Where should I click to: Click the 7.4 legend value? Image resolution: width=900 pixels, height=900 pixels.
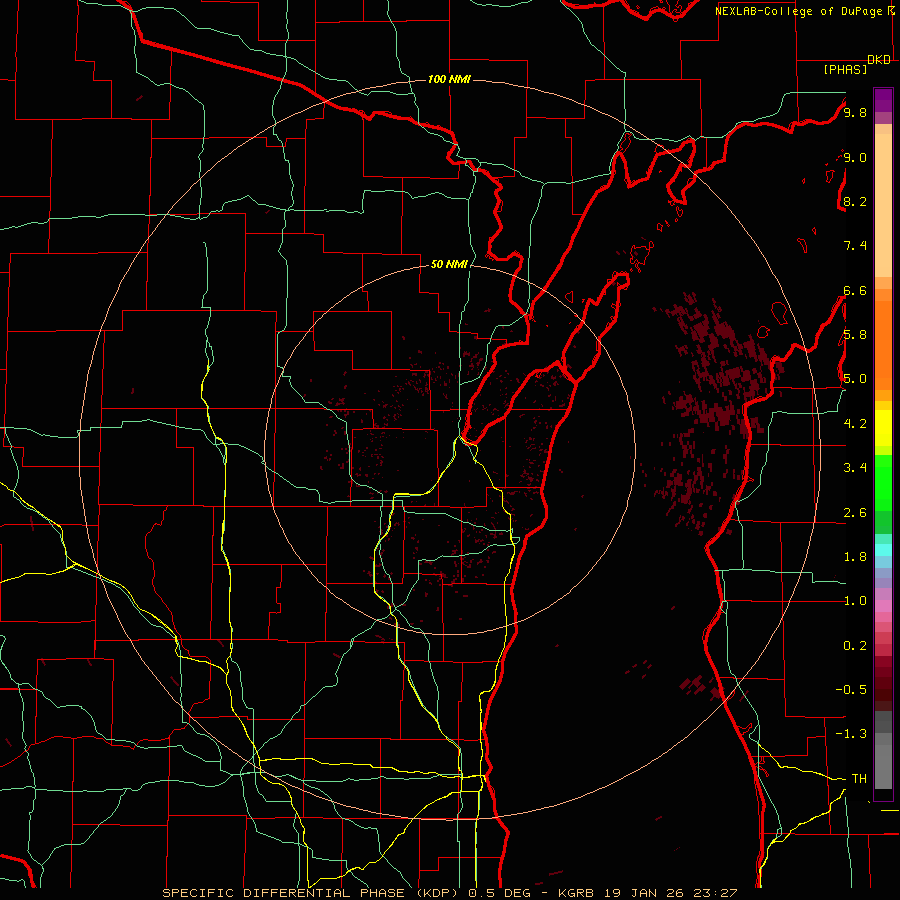855,246
